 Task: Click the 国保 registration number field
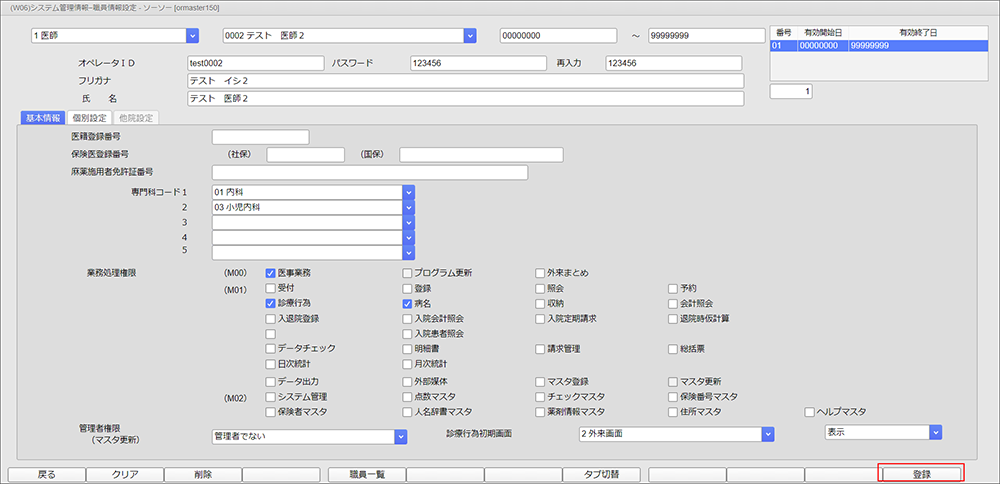[x=482, y=155]
